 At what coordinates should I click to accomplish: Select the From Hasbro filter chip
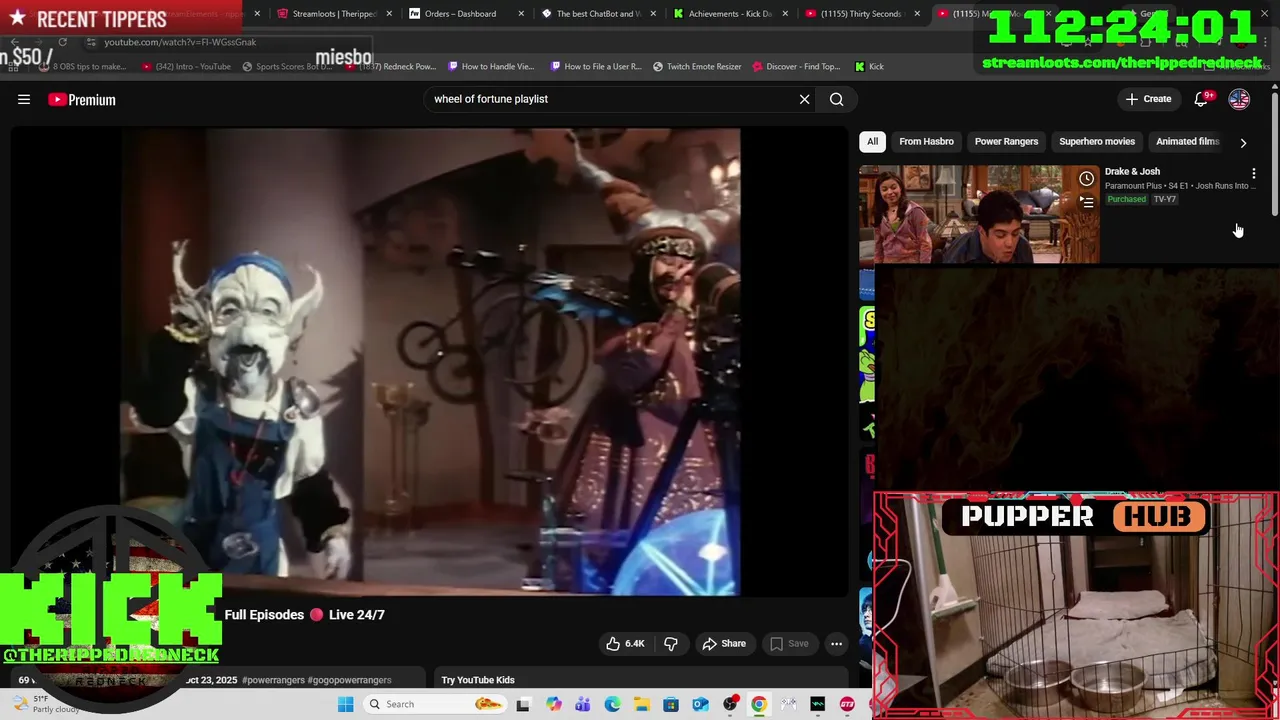(x=926, y=141)
